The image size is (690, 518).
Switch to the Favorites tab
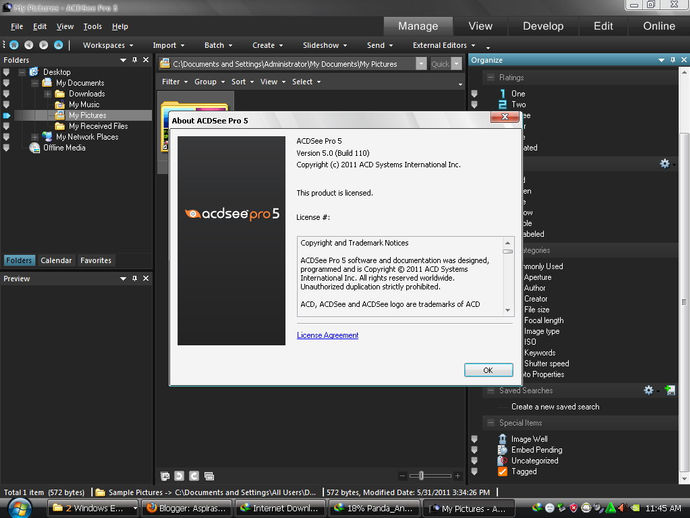(95, 260)
